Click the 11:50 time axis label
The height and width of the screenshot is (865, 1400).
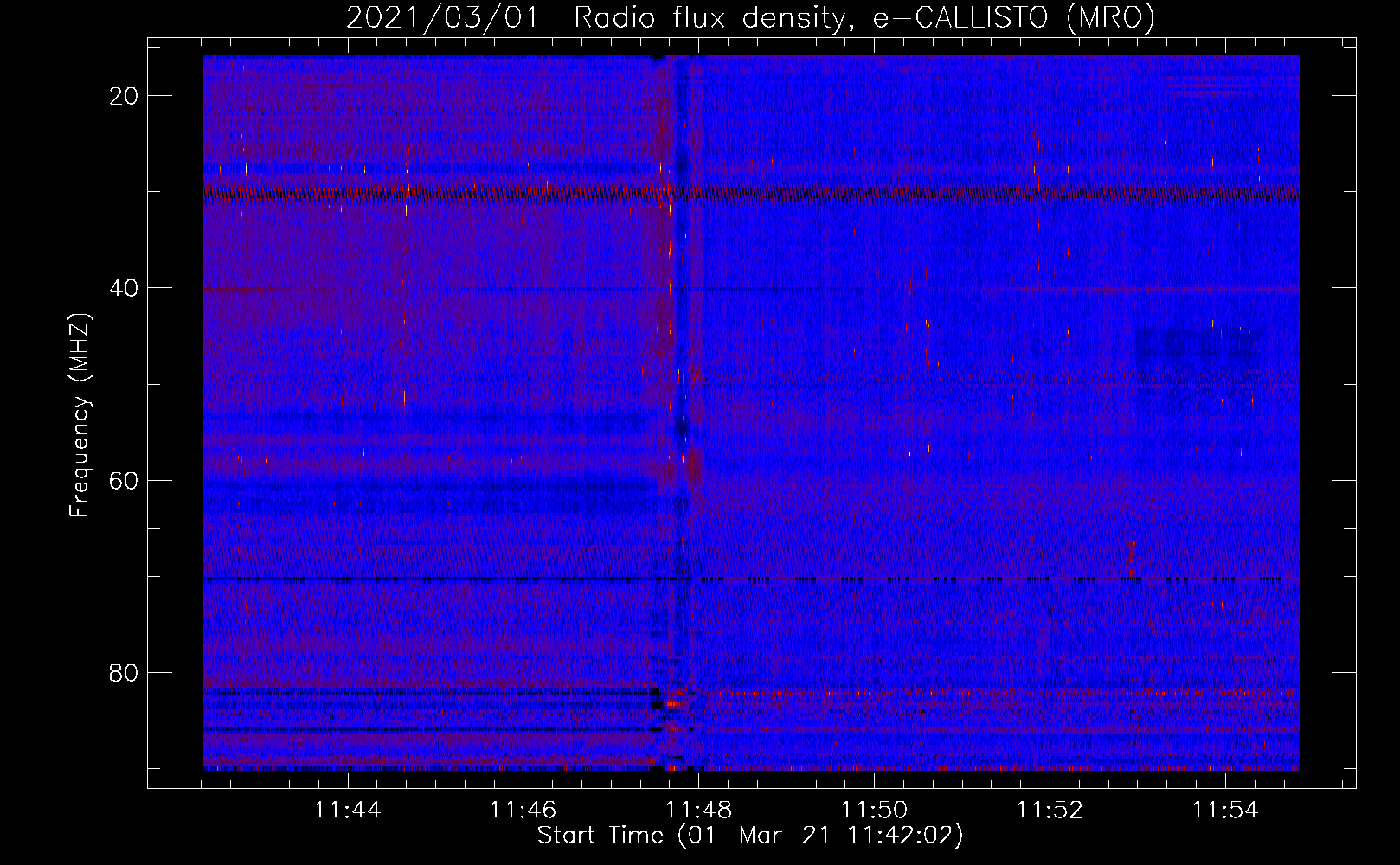pos(874,811)
